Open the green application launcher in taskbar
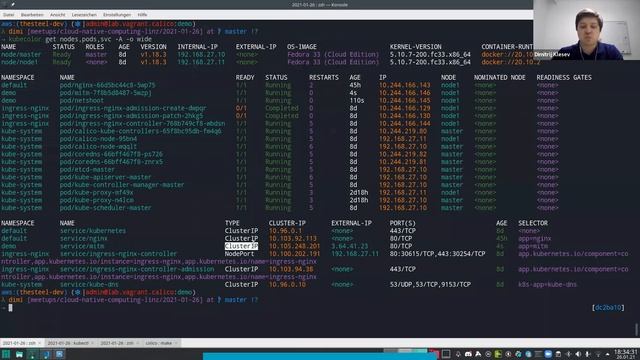Viewport: 640px width, 360px height. point(6,354)
